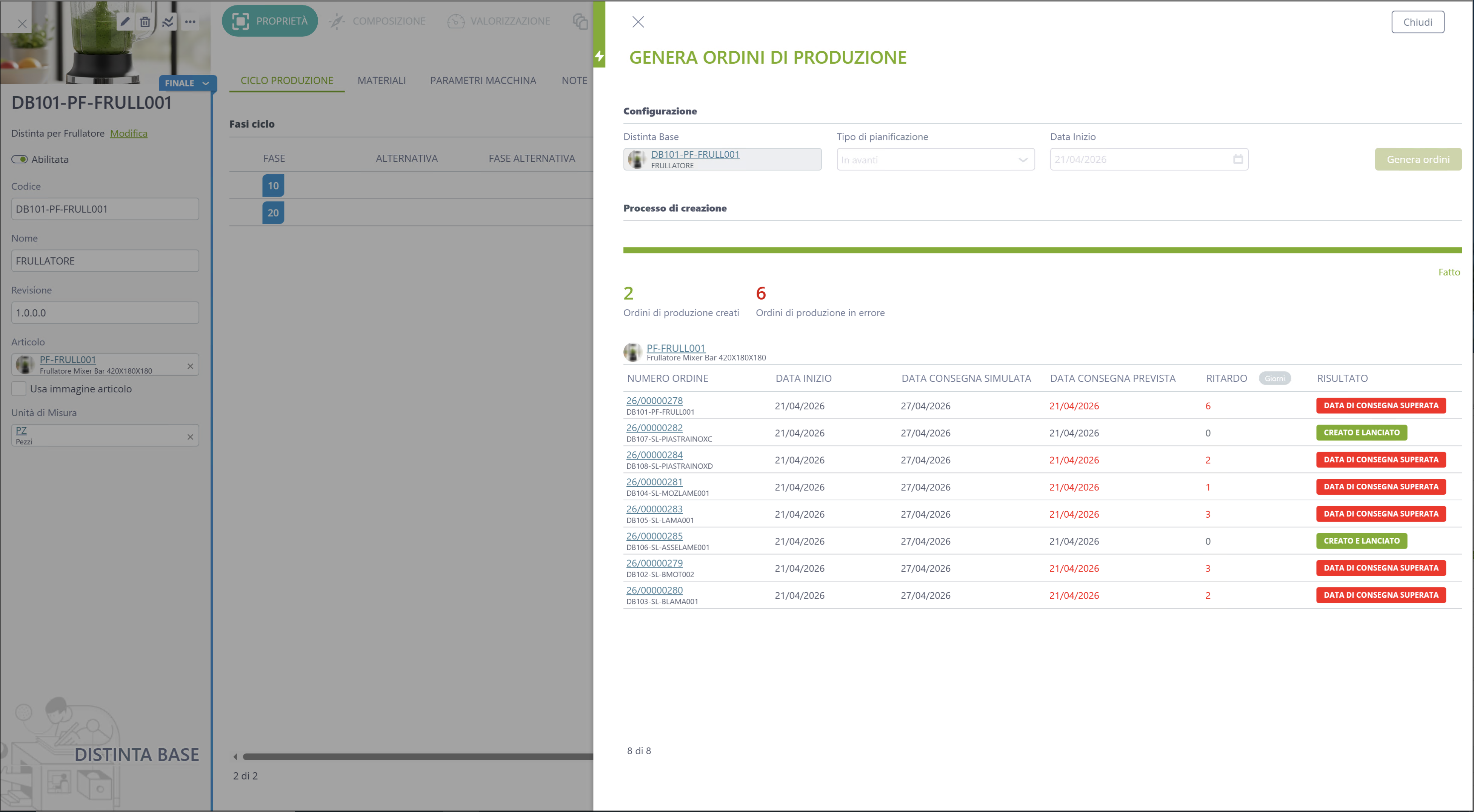The image size is (1474, 812).
Task: Click the Revisione input field
Action: tap(105, 313)
